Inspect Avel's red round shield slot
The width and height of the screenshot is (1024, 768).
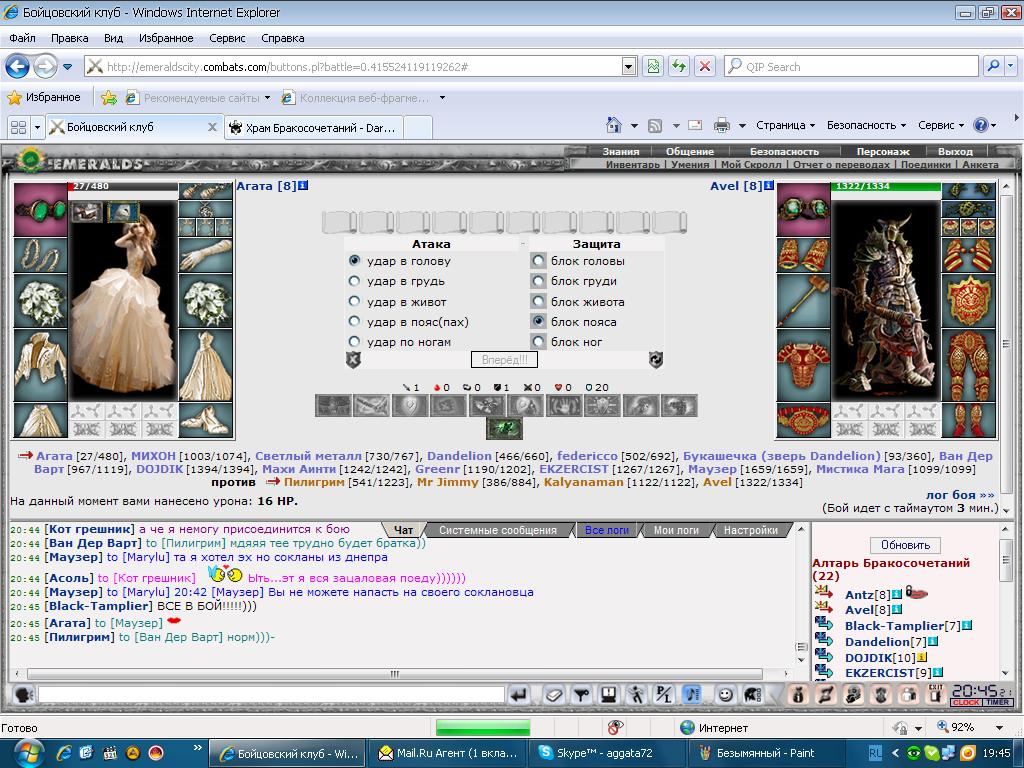tap(968, 300)
